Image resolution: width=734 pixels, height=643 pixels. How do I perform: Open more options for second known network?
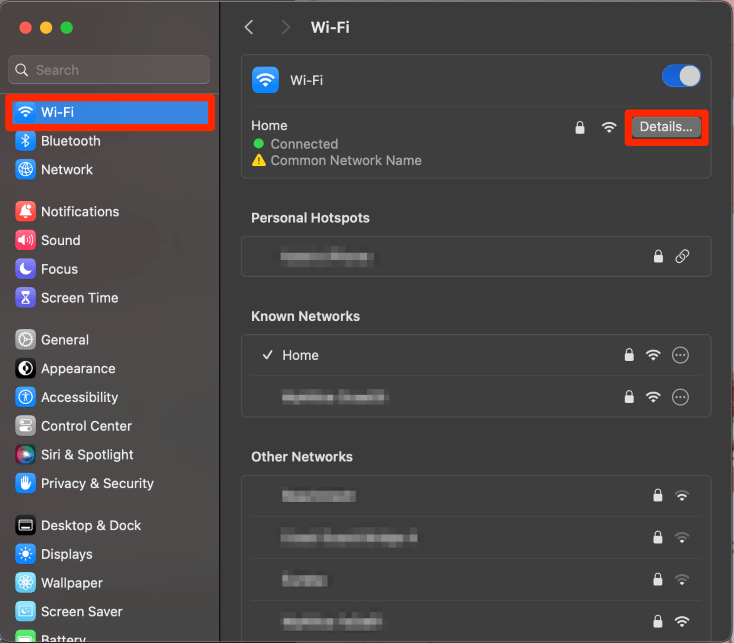[x=681, y=397]
